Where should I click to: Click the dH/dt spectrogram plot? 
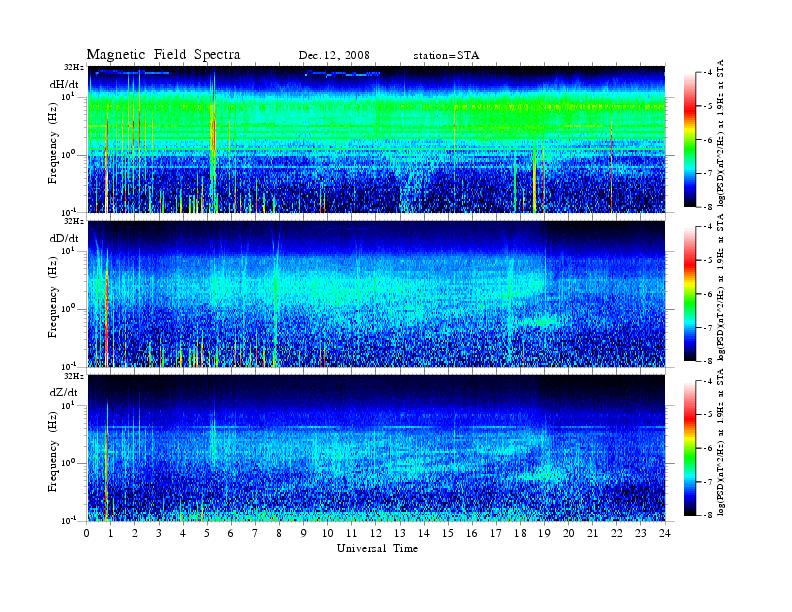pyautogui.click(x=376, y=139)
